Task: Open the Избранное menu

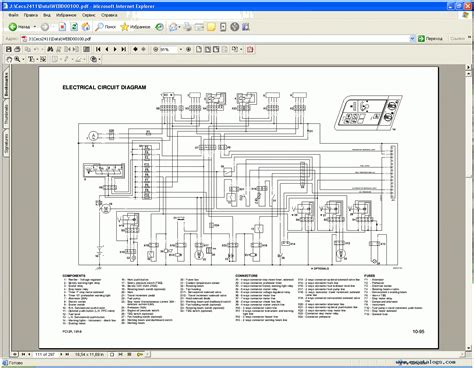Action: coord(66,15)
